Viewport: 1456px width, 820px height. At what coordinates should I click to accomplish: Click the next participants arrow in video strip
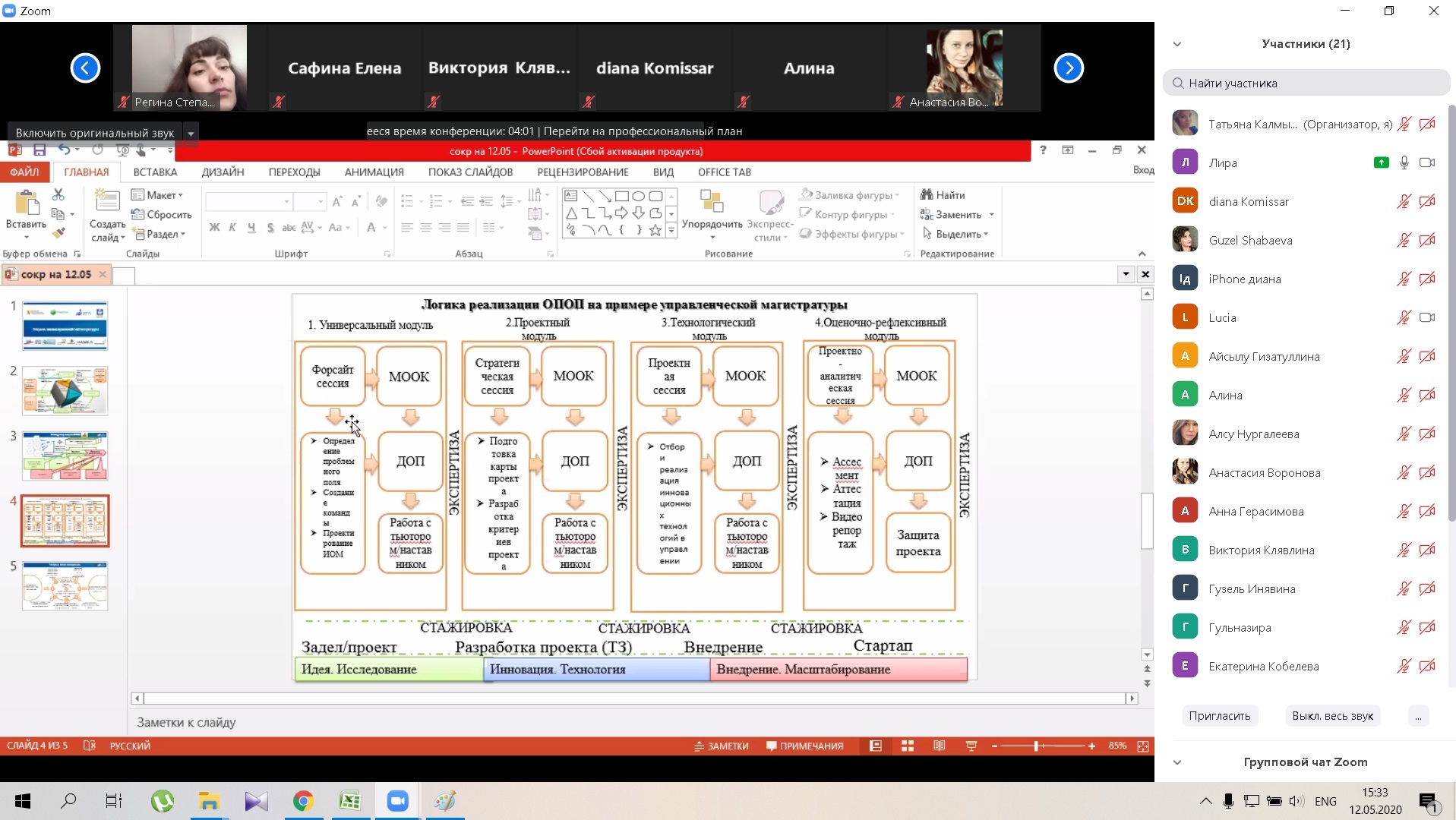(1068, 68)
